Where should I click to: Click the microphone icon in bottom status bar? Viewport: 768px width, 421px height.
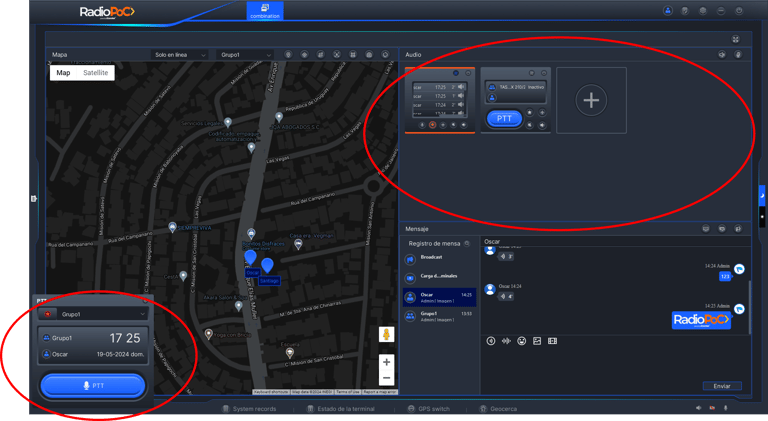point(725,408)
